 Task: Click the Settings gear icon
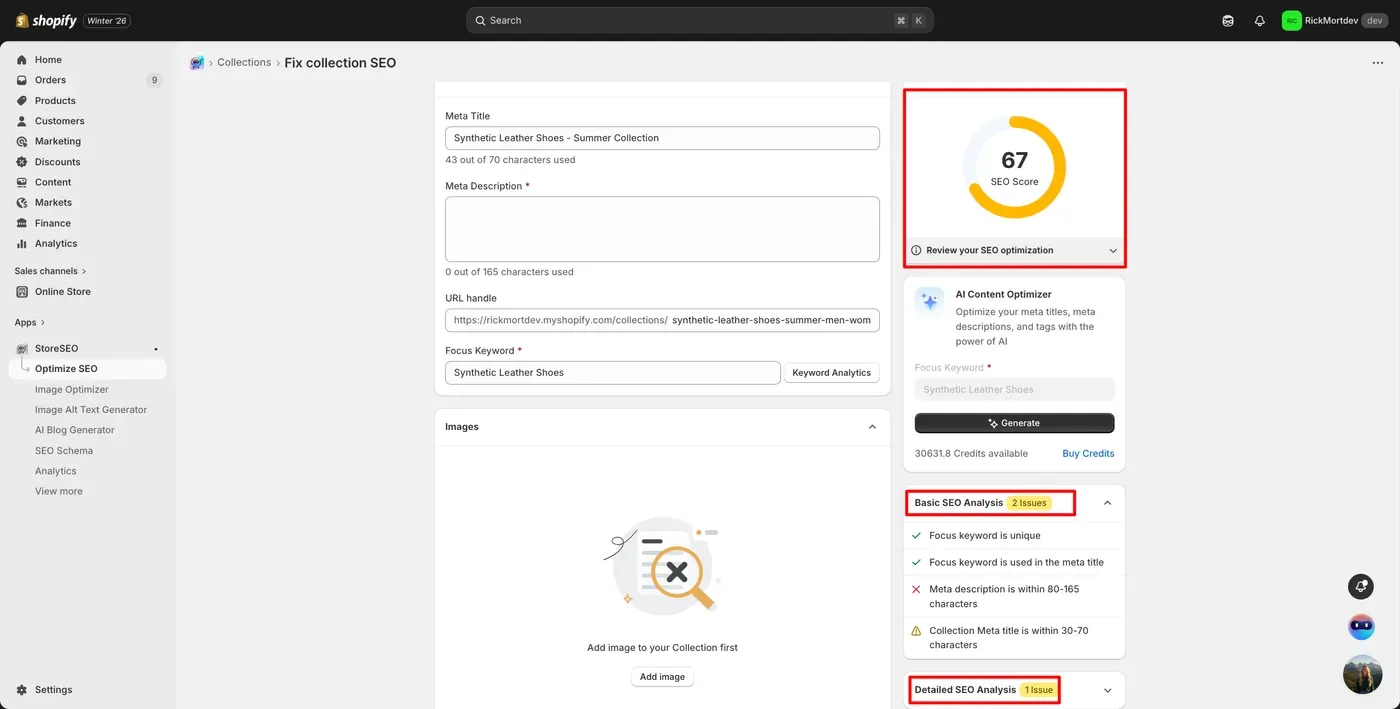click(22, 690)
